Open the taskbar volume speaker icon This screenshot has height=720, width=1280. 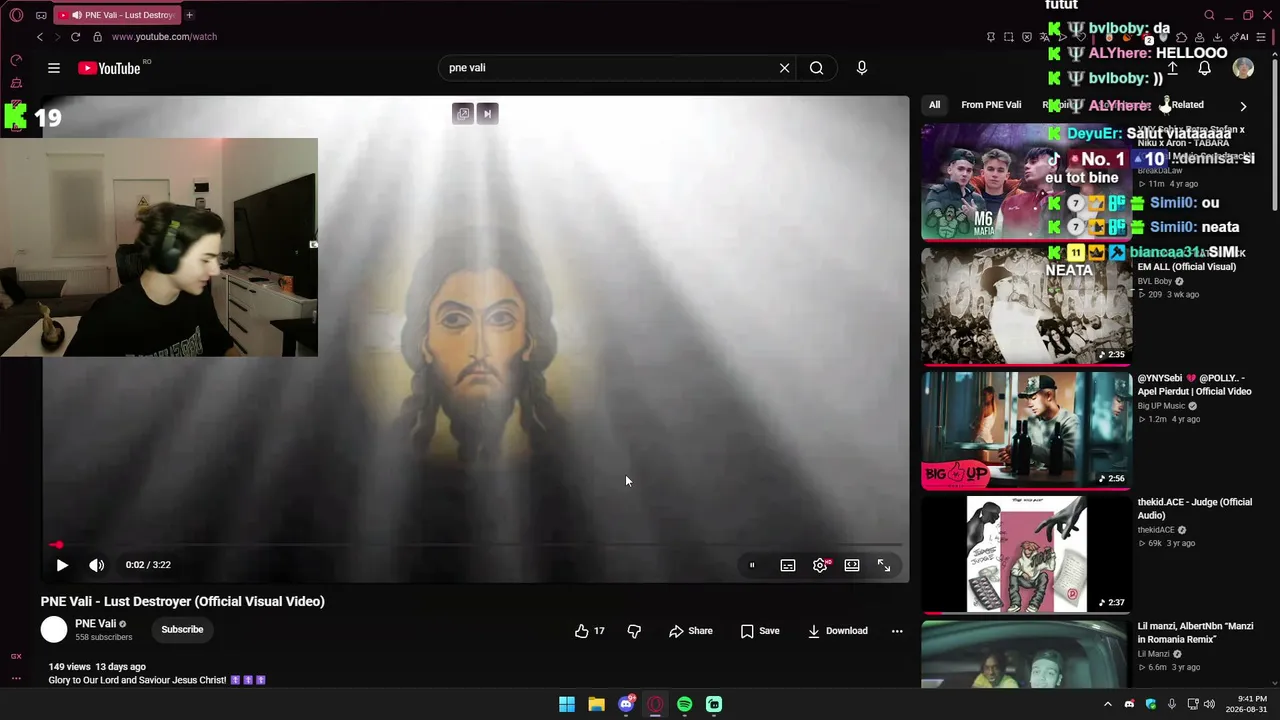point(1209,704)
